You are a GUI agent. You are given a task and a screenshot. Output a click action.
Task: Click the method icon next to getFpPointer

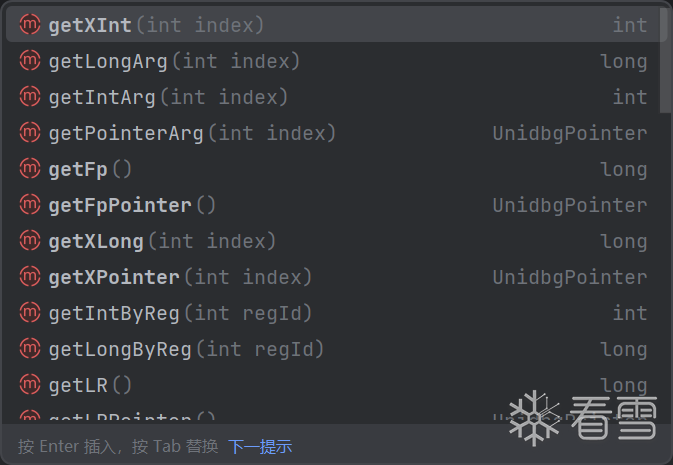coord(30,205)
